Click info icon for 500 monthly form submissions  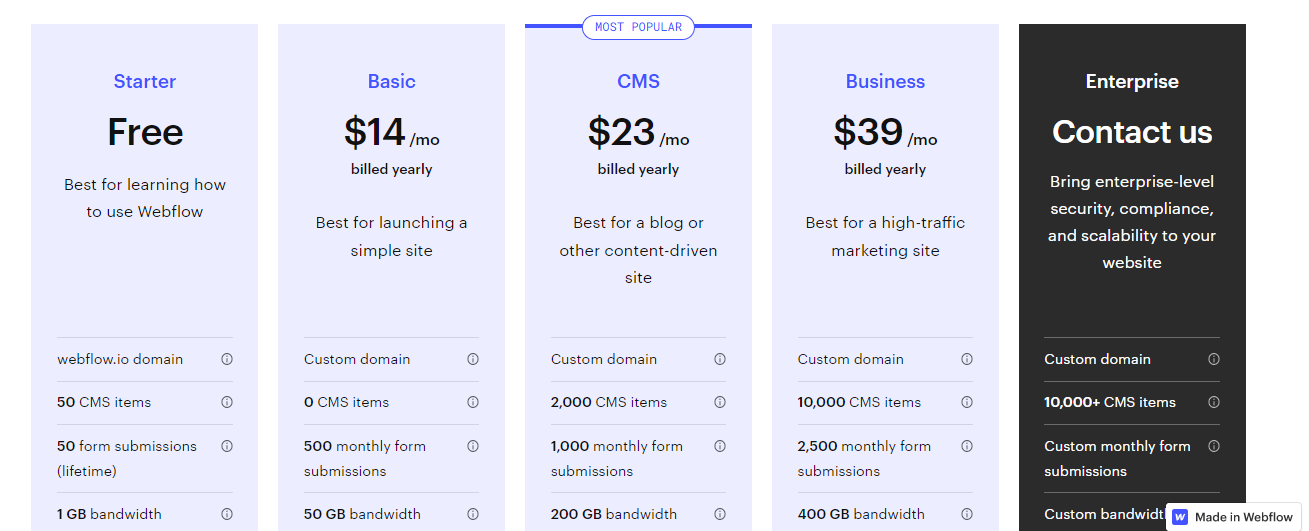tap(473, 446)
